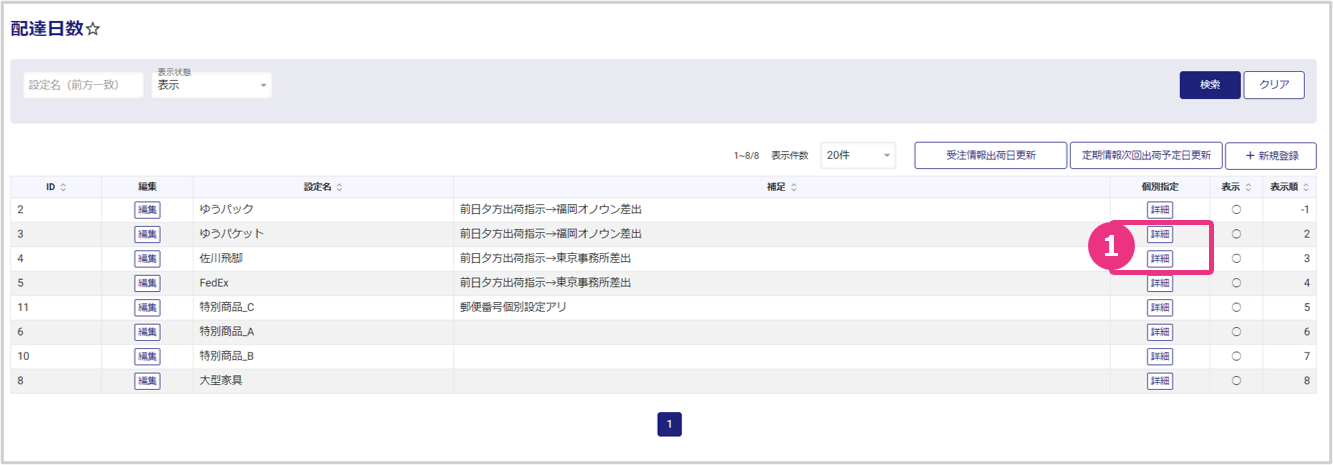The image size is (1333, 465).
Task: Click the クリア button
Action: pos(1273,85)
